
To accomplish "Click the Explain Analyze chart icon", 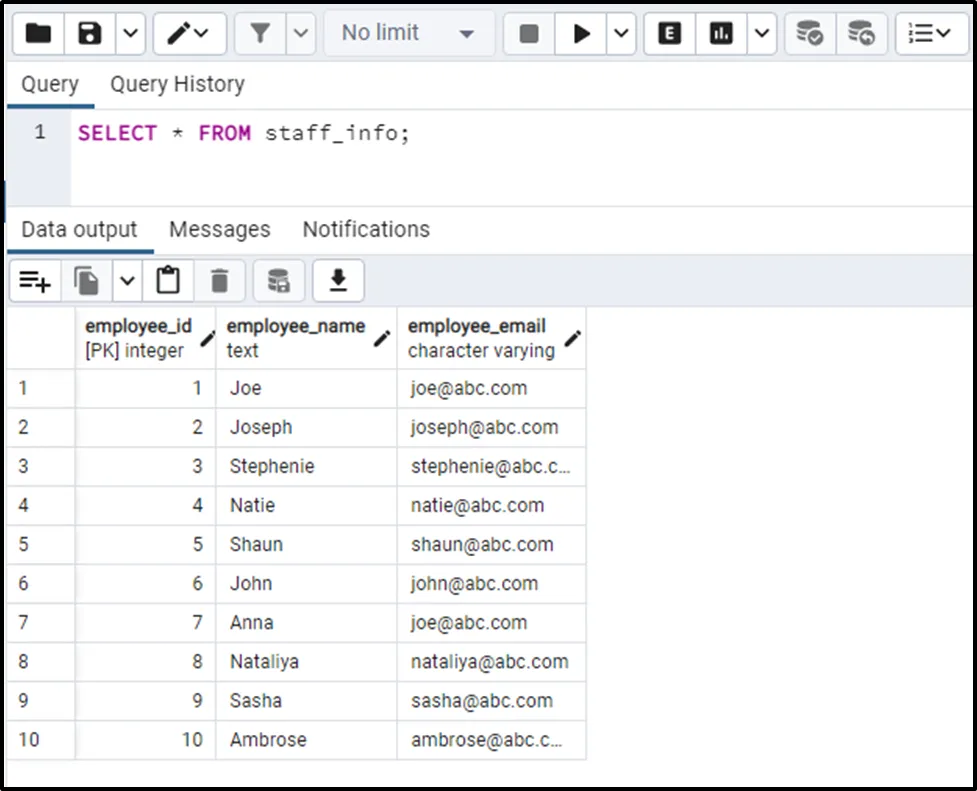I will pos(721,34).
